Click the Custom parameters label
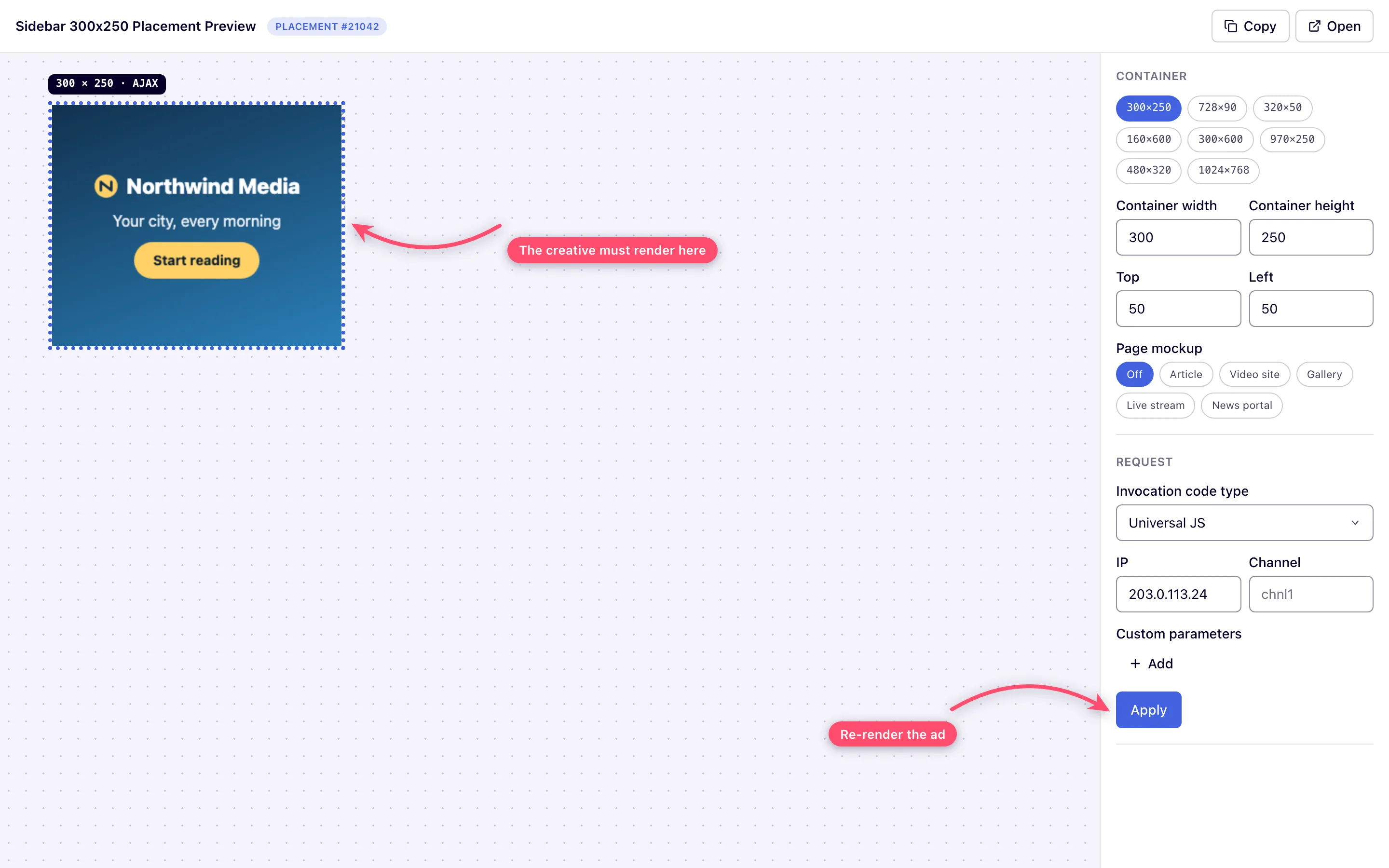Image resolution: width=1389 pixels, height=868 pixels. click(x=1178, y=634)
